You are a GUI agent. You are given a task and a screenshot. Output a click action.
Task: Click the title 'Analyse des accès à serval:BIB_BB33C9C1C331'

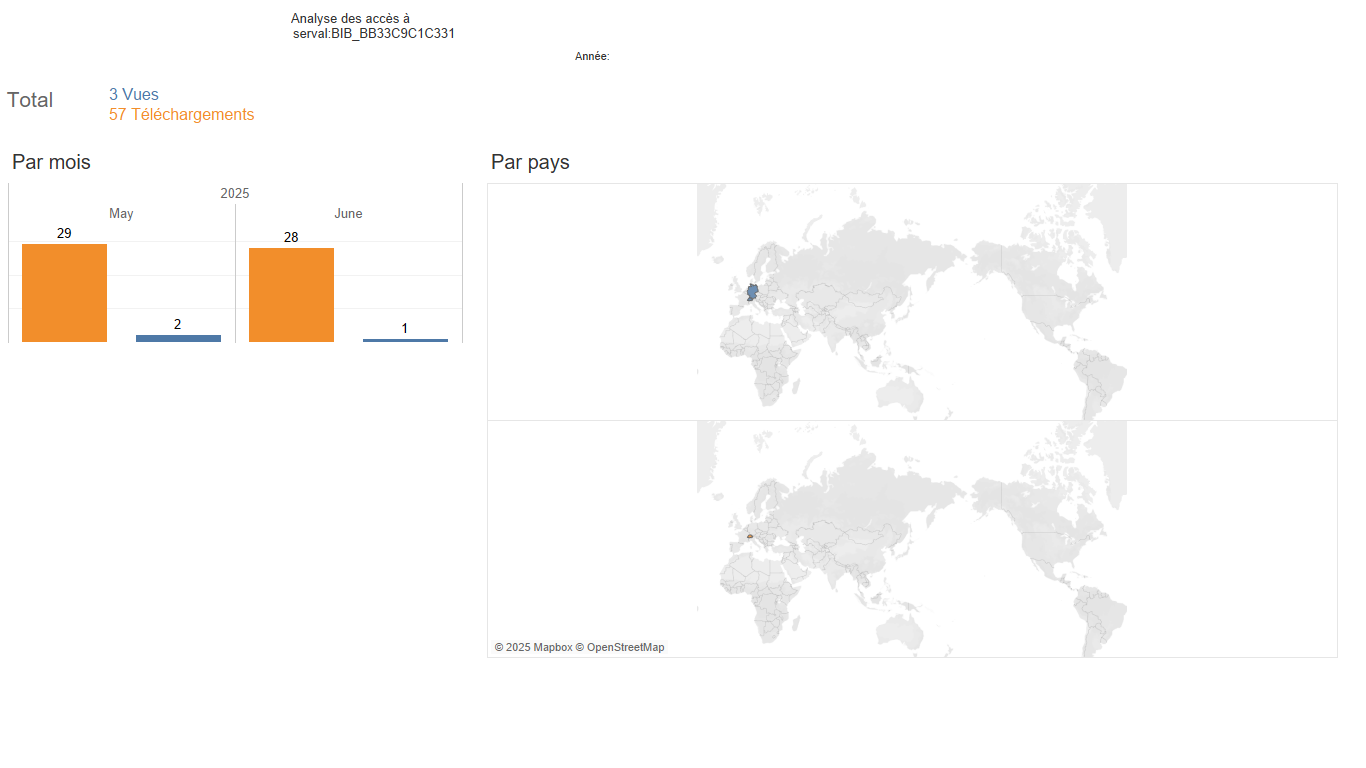(374, 26)
